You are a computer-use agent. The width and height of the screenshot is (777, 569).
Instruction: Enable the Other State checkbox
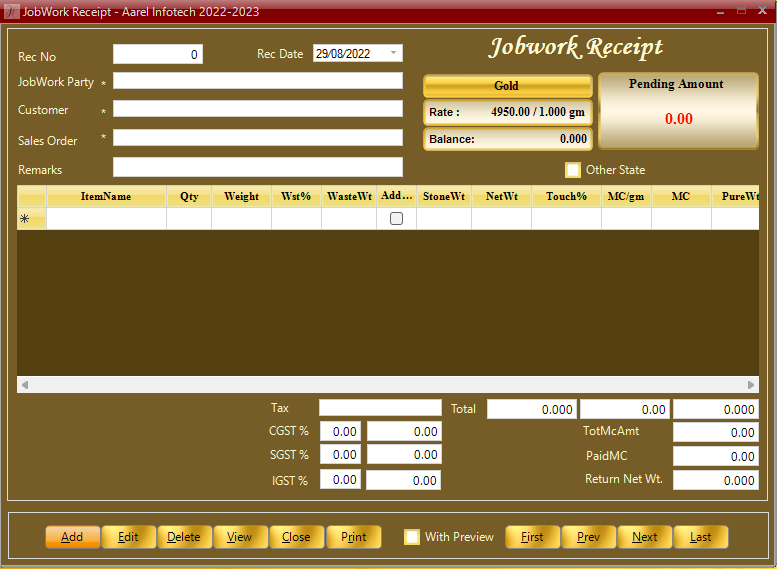tap(573, 170)
